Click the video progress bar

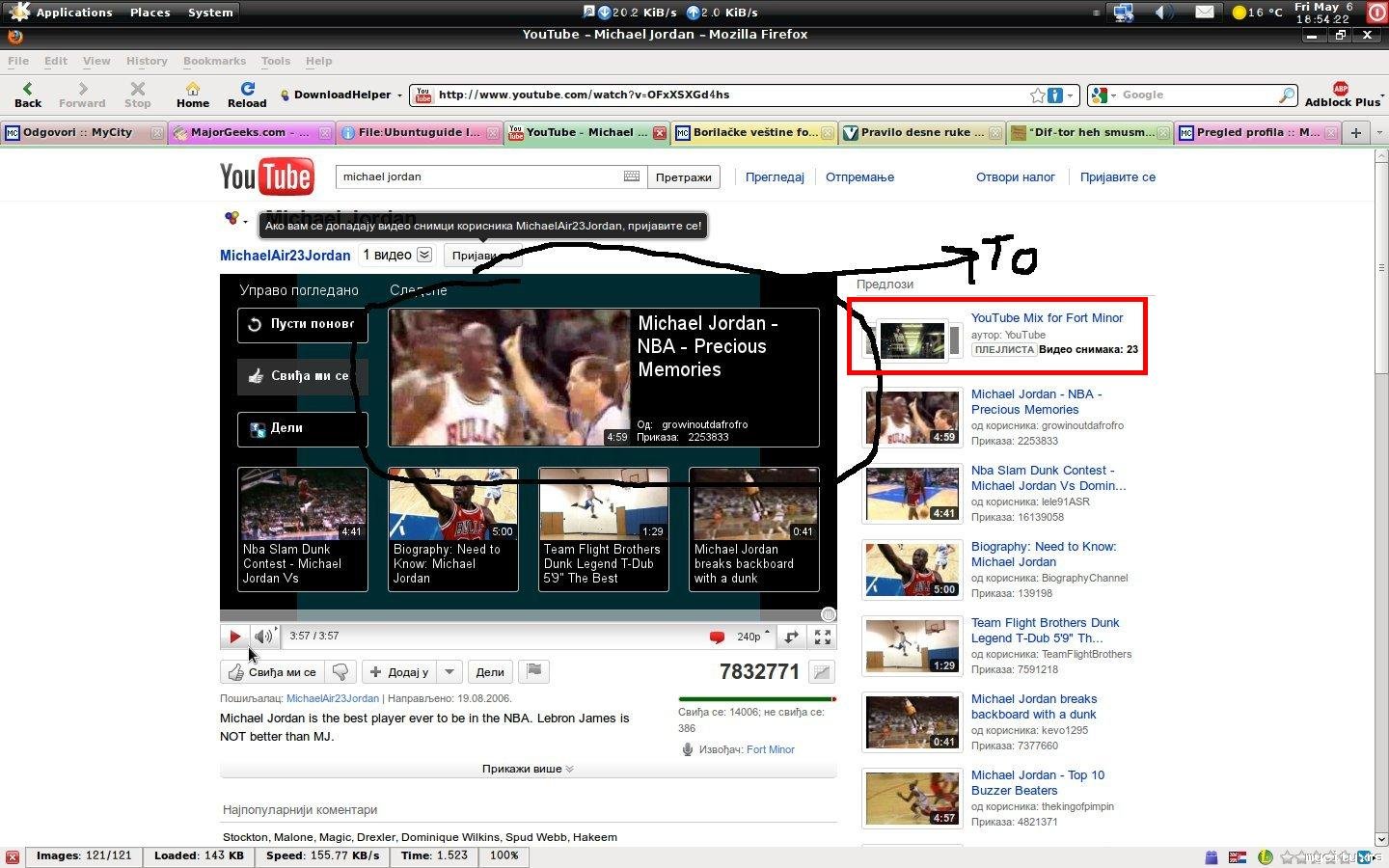click(528, 615)
